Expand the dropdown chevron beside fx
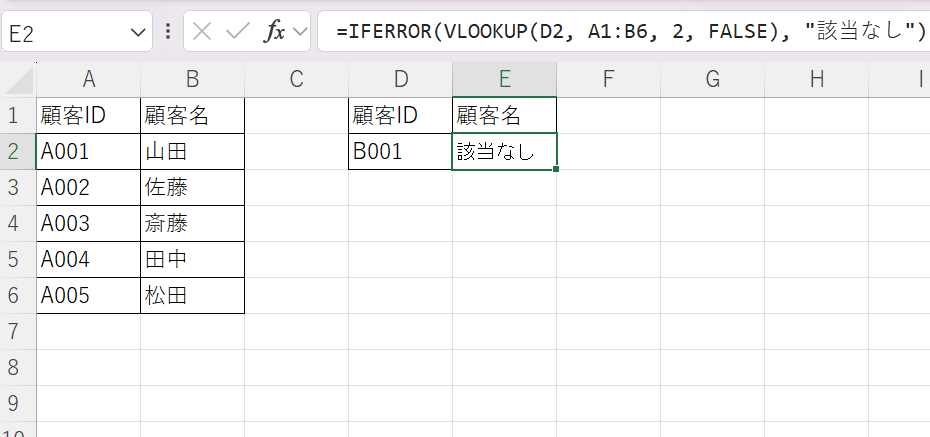The height and width of the screenshot is (437, 930). tap(300, 31)
